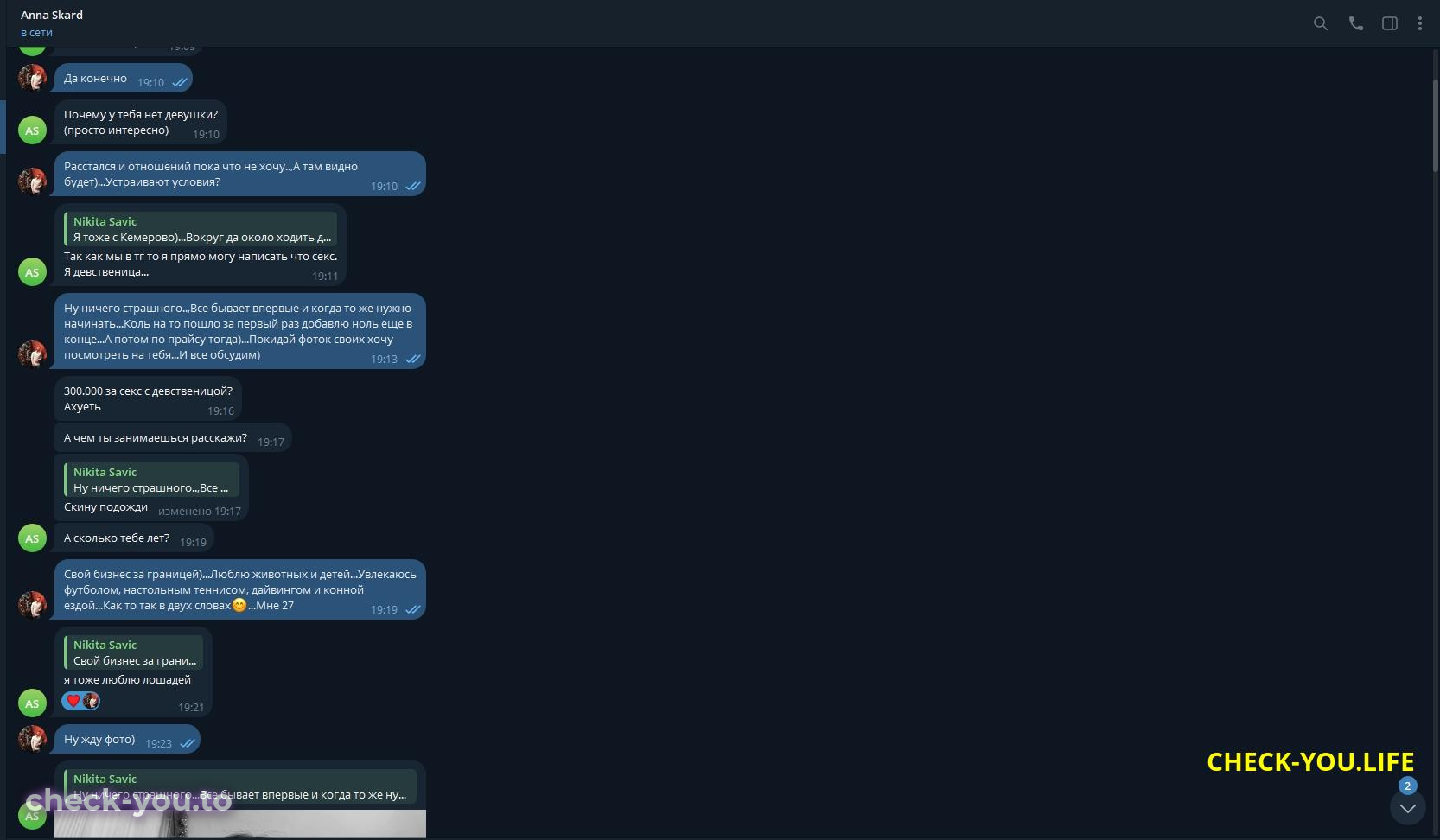Click sender avatar beside 'Да конечно'
This screenshot has height=840, width=1440.
pyautogui.click(x=32, y=79)
